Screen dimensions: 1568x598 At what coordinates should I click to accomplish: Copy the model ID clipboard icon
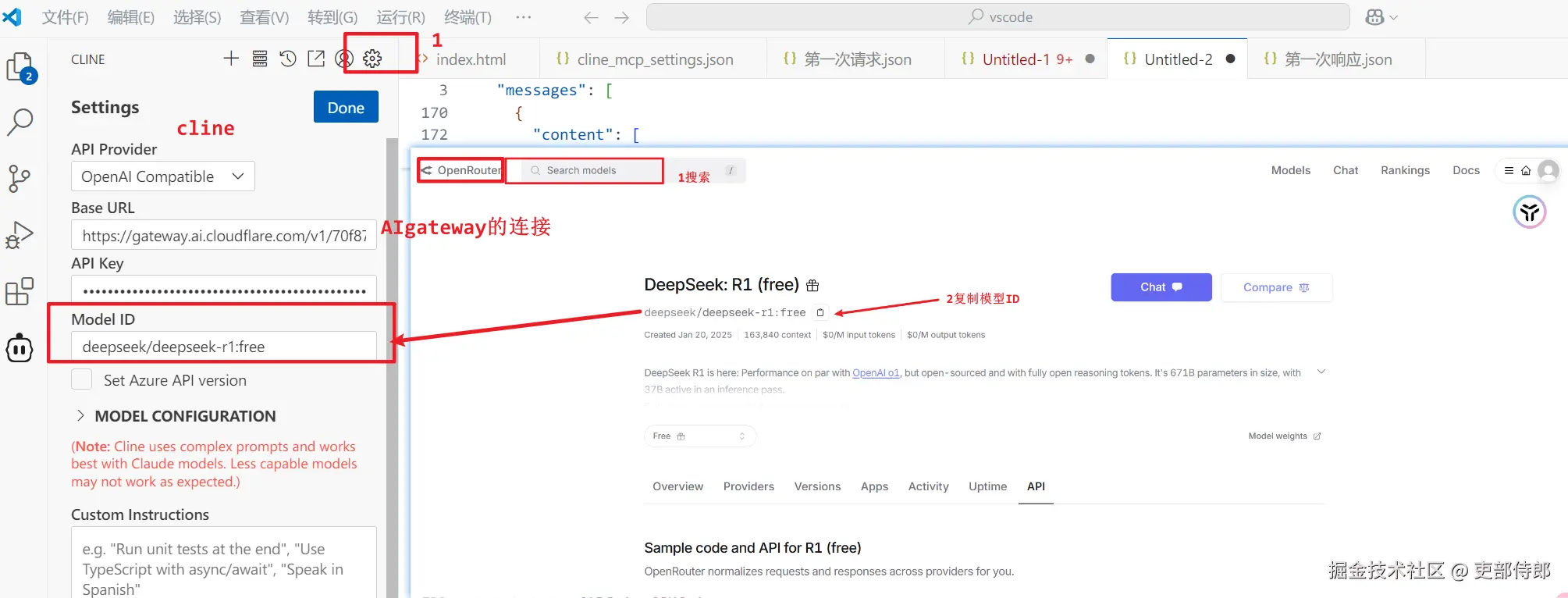pyautogui.click(x=820, y=313)
